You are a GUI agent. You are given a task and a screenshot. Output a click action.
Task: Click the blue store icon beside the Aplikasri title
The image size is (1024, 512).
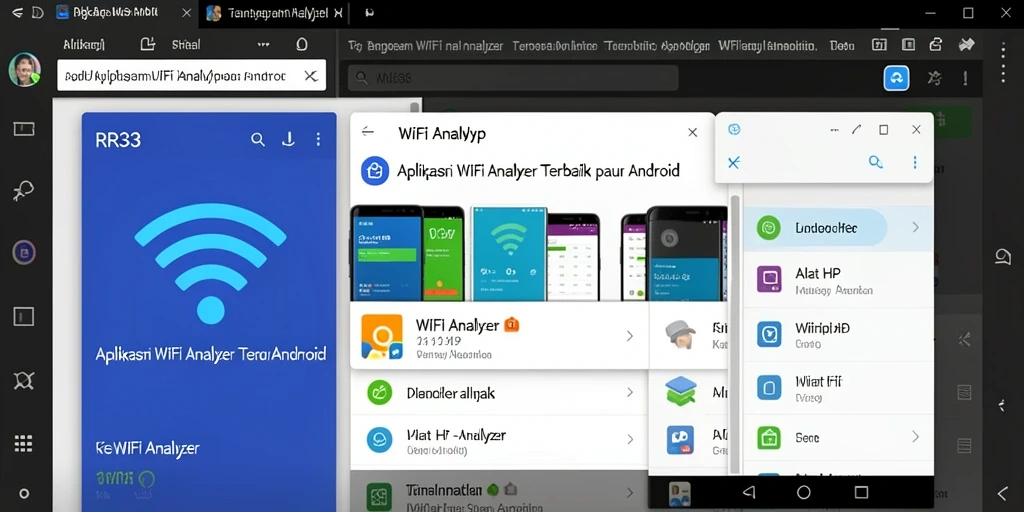(x=375, y=171)
